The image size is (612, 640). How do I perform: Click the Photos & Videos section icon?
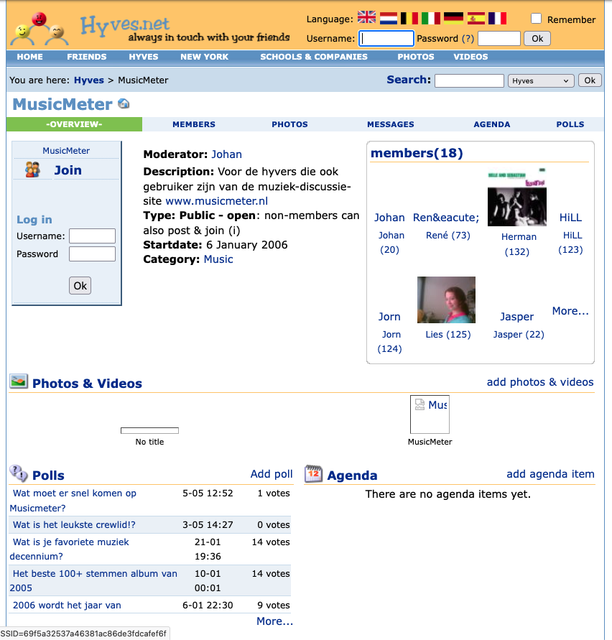[19, 381]
